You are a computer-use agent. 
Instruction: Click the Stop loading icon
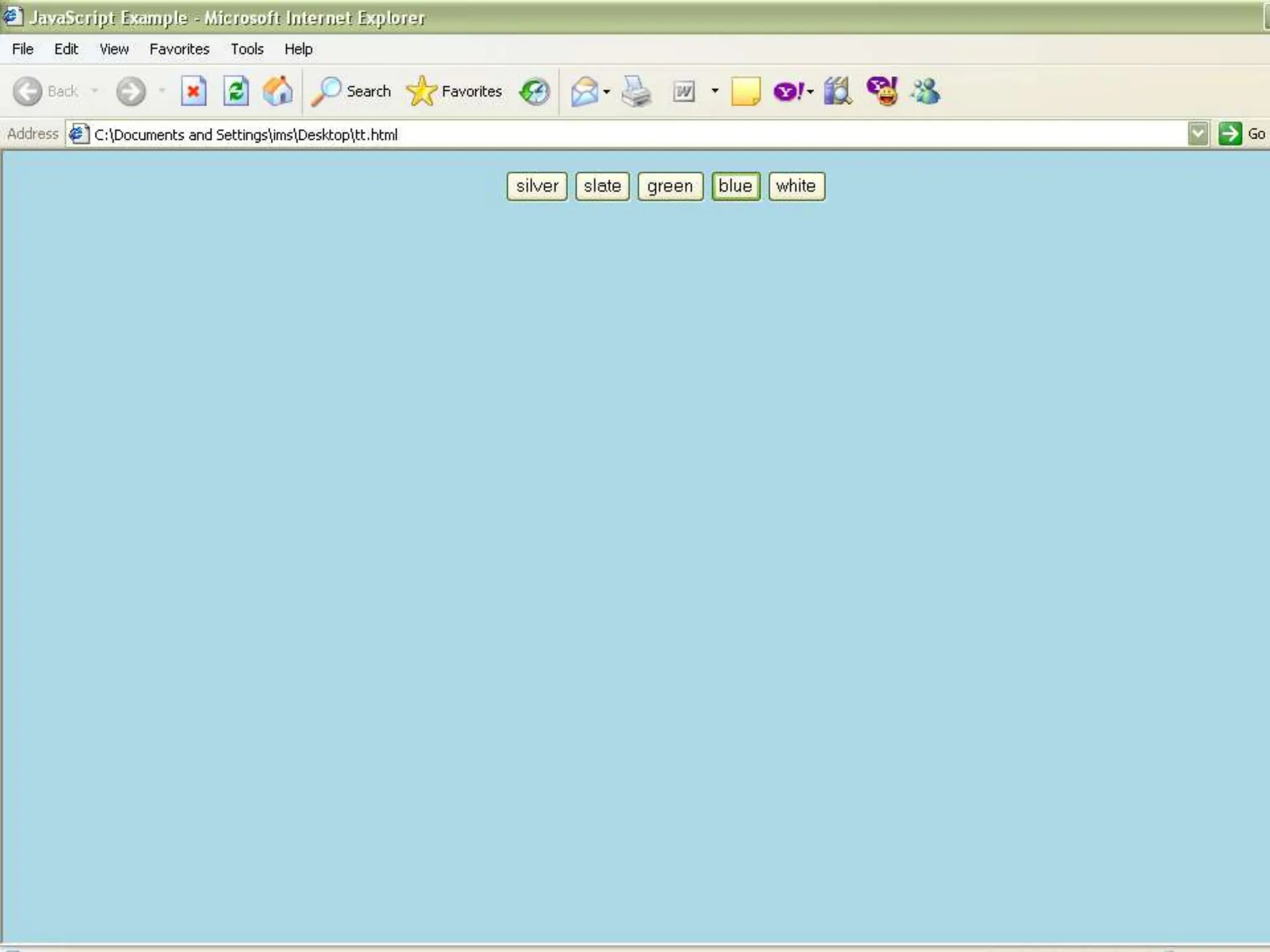pos(193,92)
